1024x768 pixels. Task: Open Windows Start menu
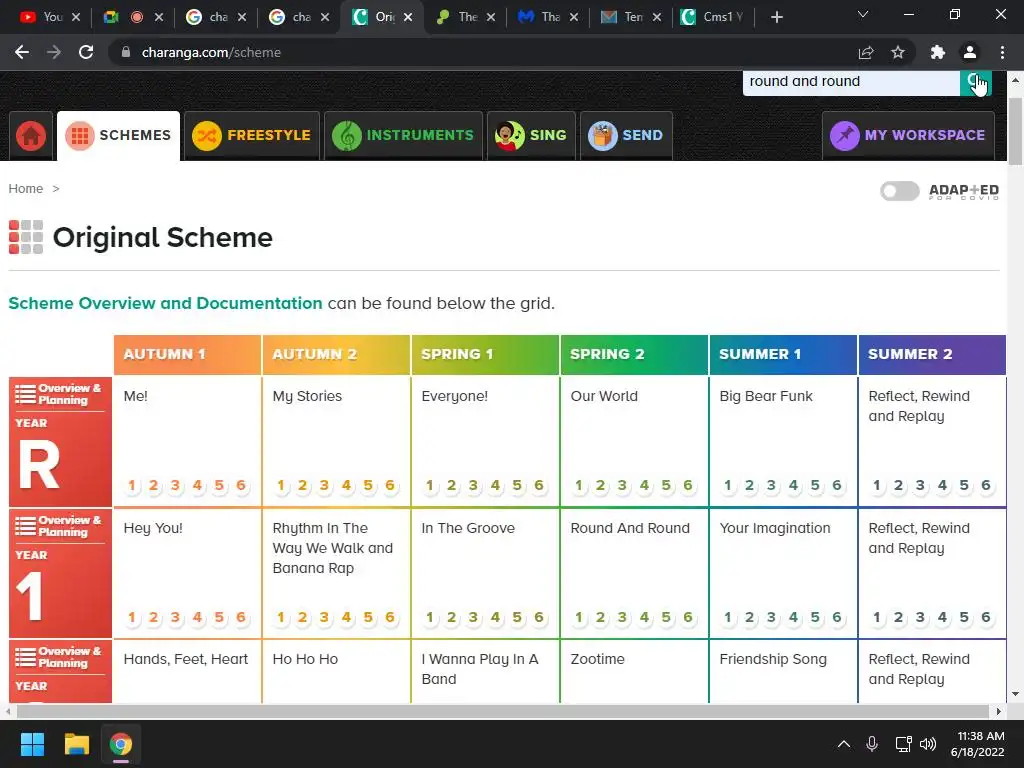coord(32,744)
